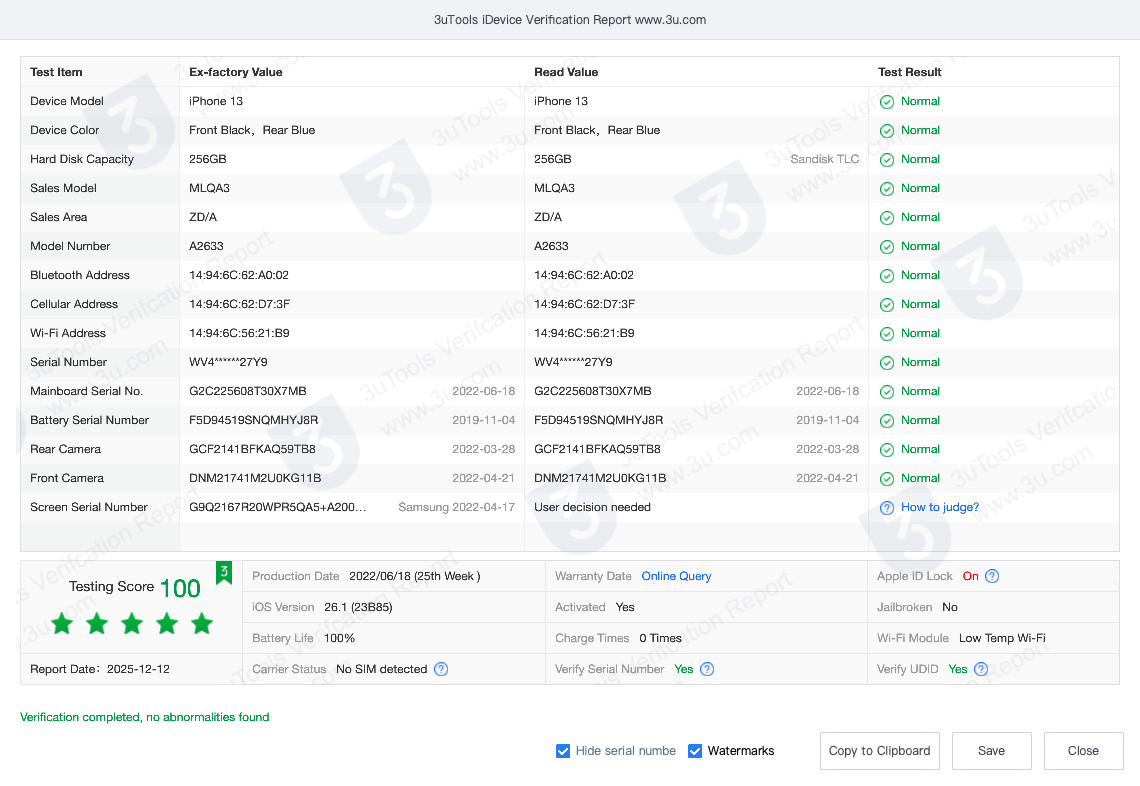This screenshot has width=1140, height=786.
Task: Click the Ex-factory Value column header
Action: click(236, 72)
